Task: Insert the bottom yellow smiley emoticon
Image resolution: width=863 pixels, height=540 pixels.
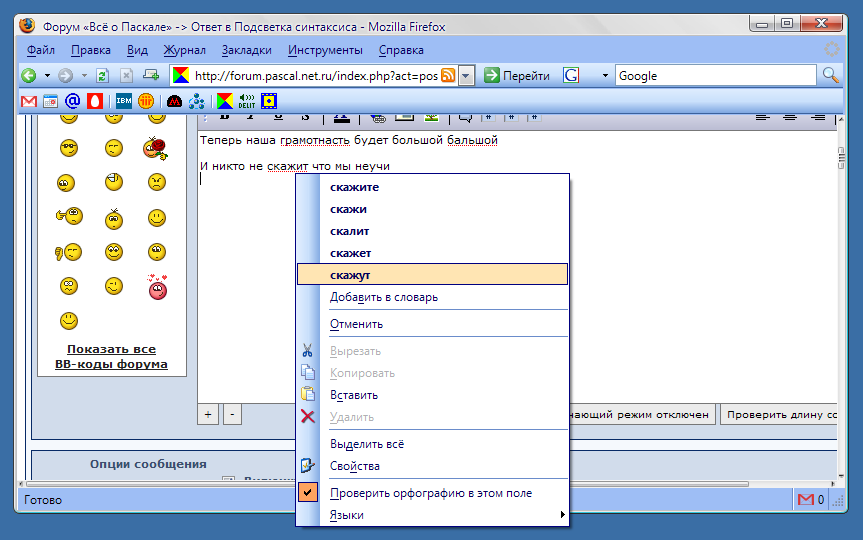Action: (68, 321)
